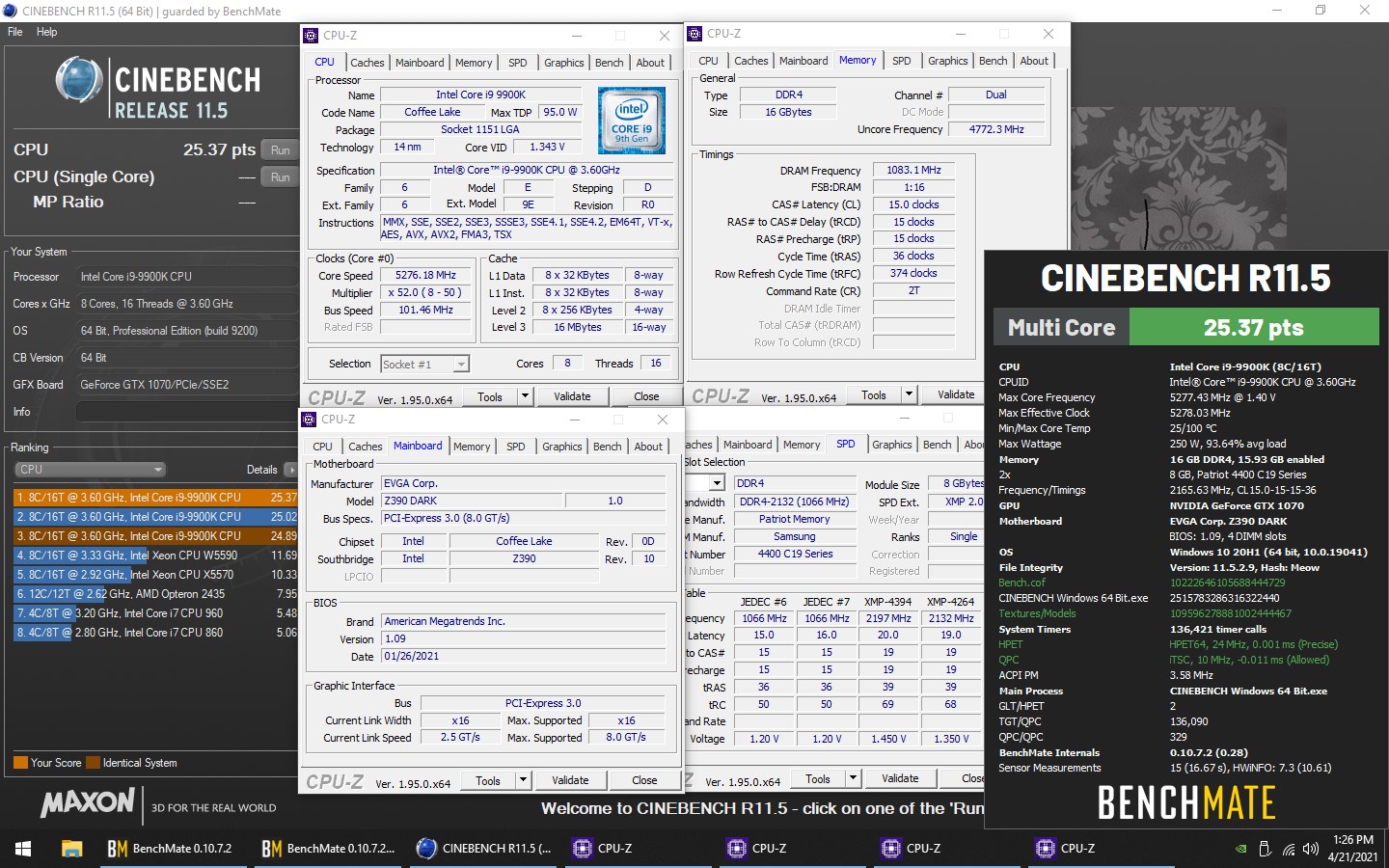Select the Bench tab in the CPU-Z Processor window
1389x868 pixels.
(609, 63)
